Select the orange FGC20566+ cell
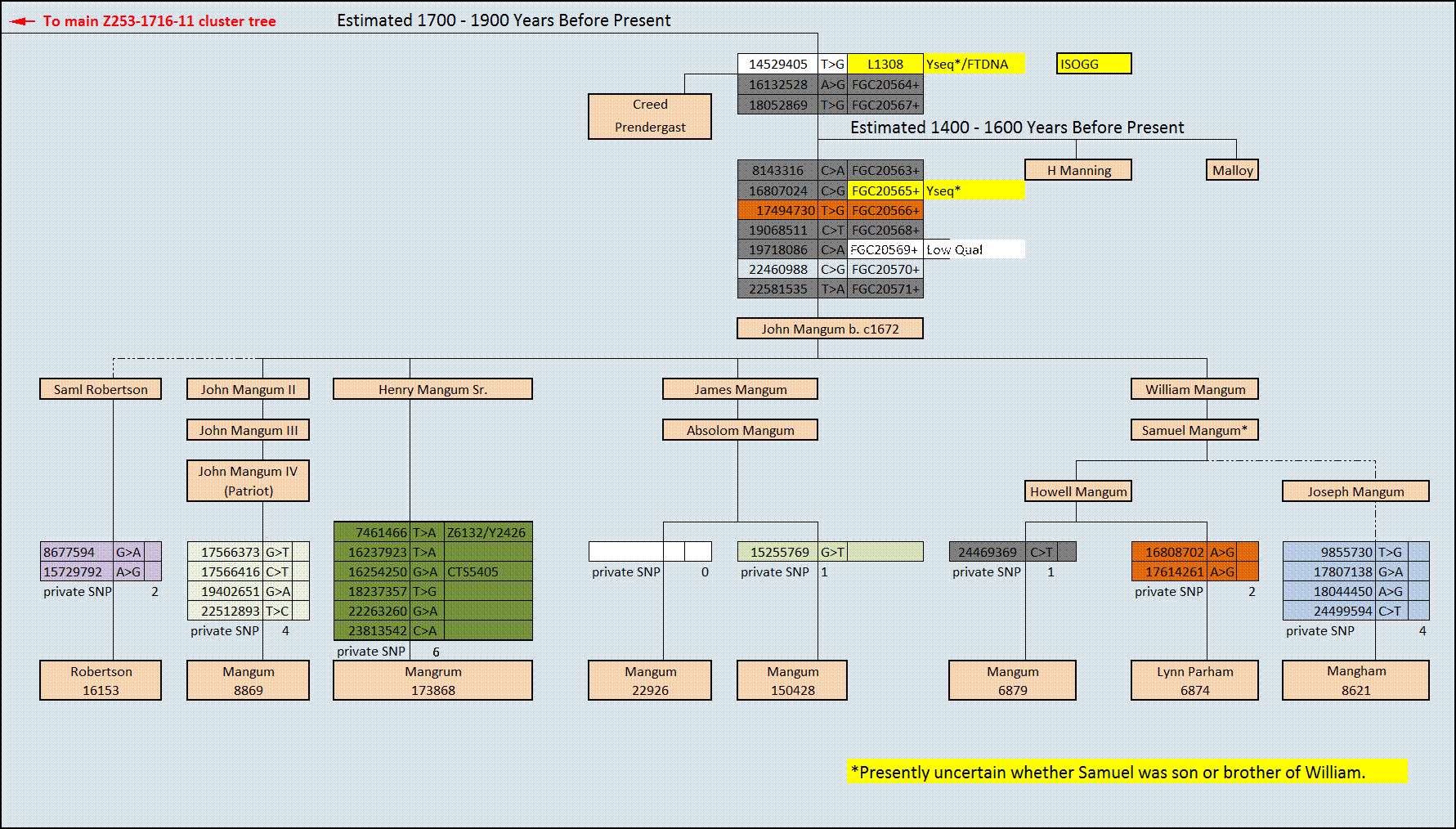This screenshot has height=829, width=1456. click(885, 210)
